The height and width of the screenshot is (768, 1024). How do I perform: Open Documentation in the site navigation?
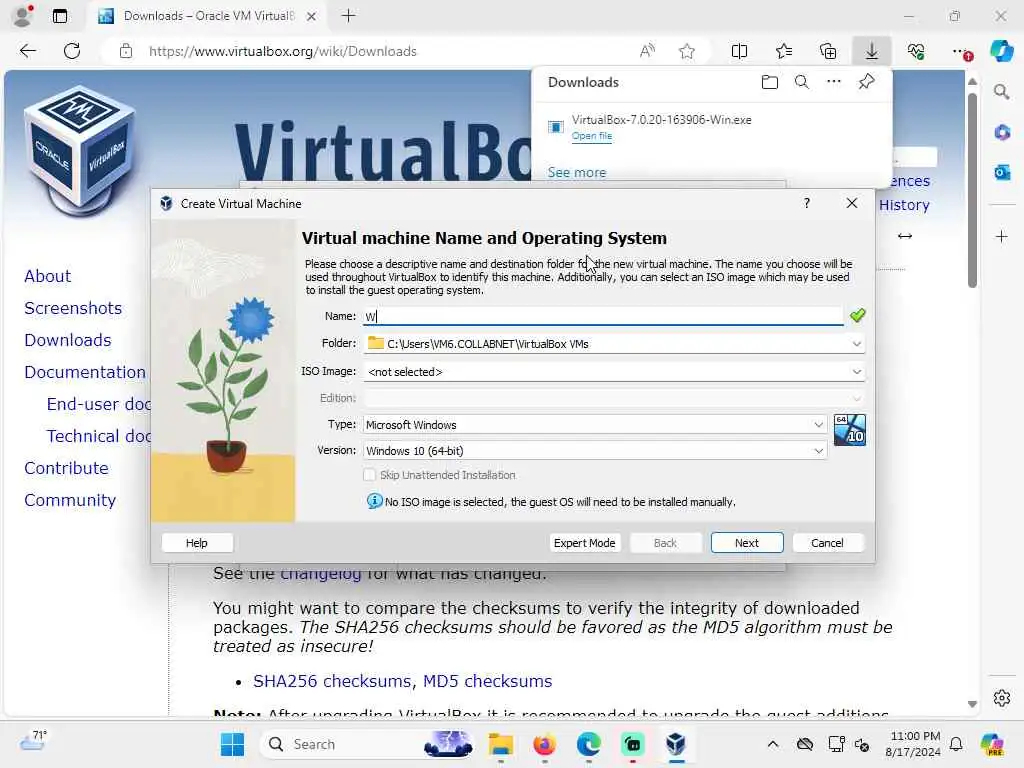85,372
